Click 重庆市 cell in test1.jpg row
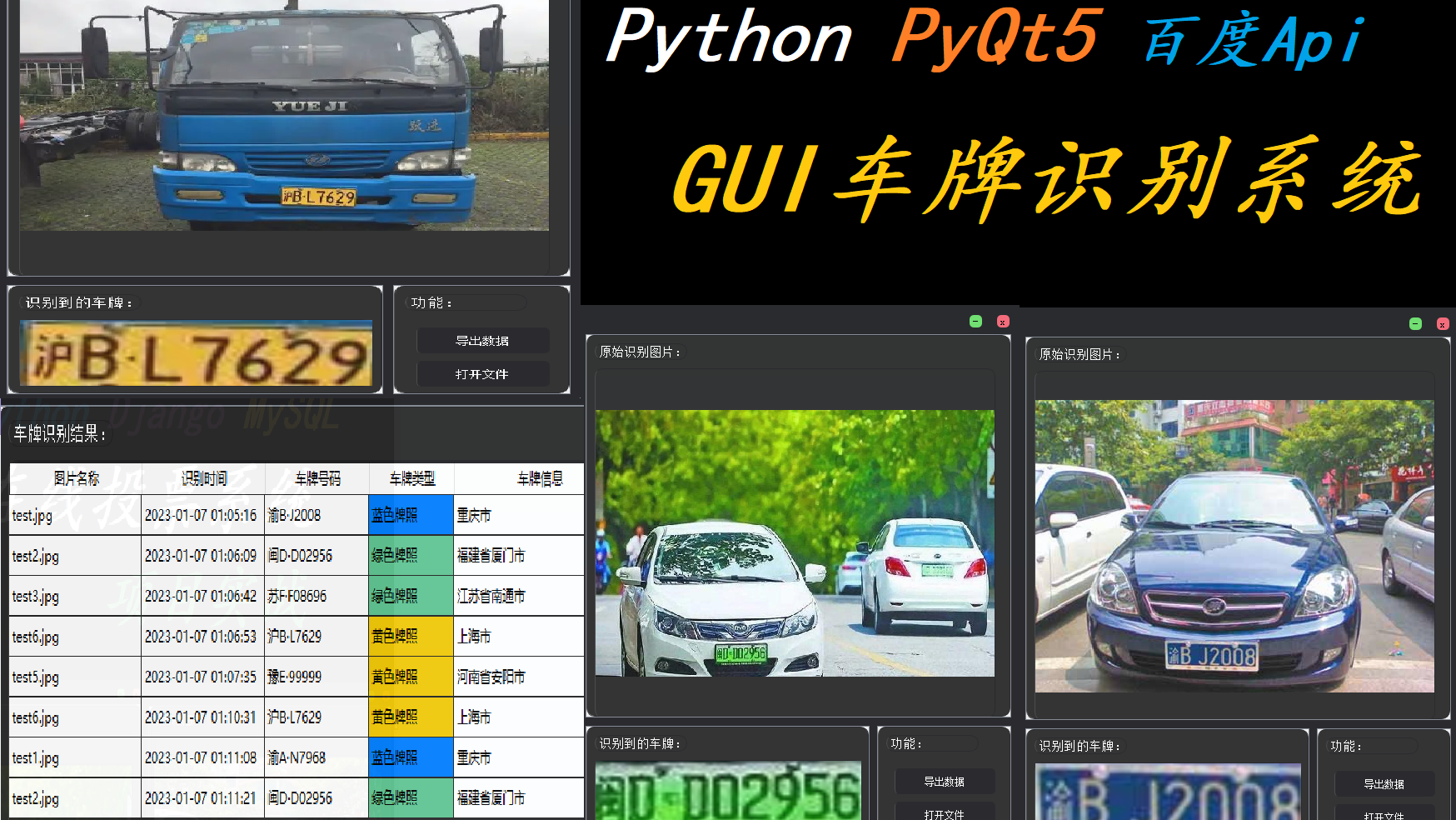This screenshot has width=1456, height=820. click(519, 757)
